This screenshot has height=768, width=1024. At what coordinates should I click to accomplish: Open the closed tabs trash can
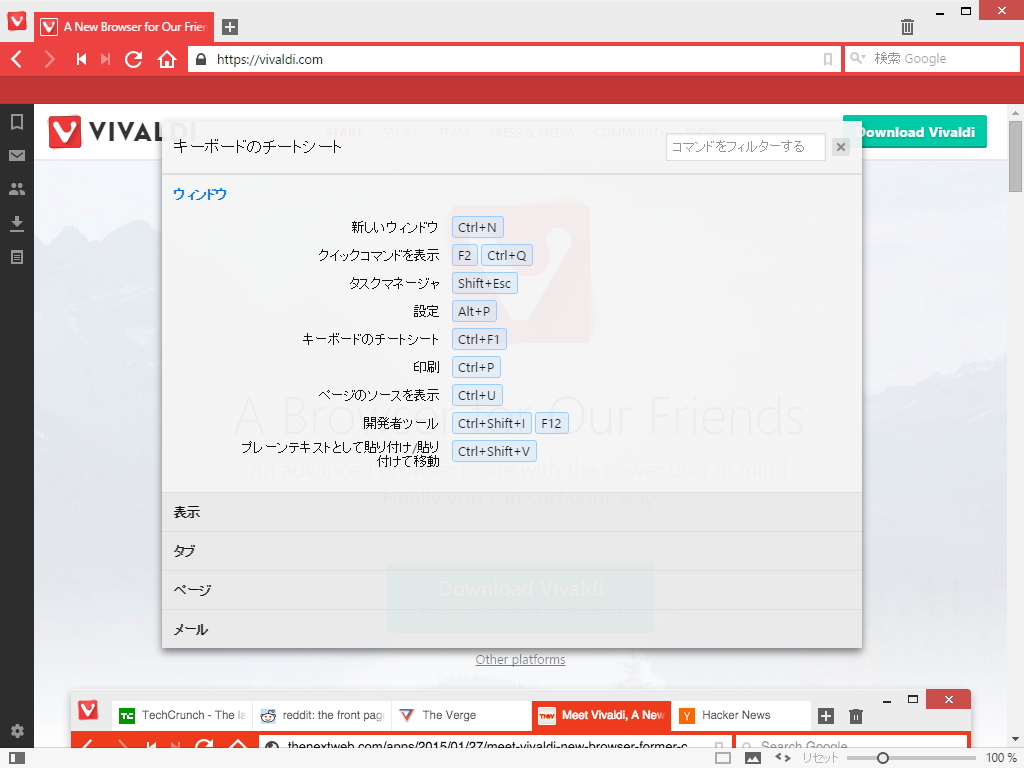(907, 27)
